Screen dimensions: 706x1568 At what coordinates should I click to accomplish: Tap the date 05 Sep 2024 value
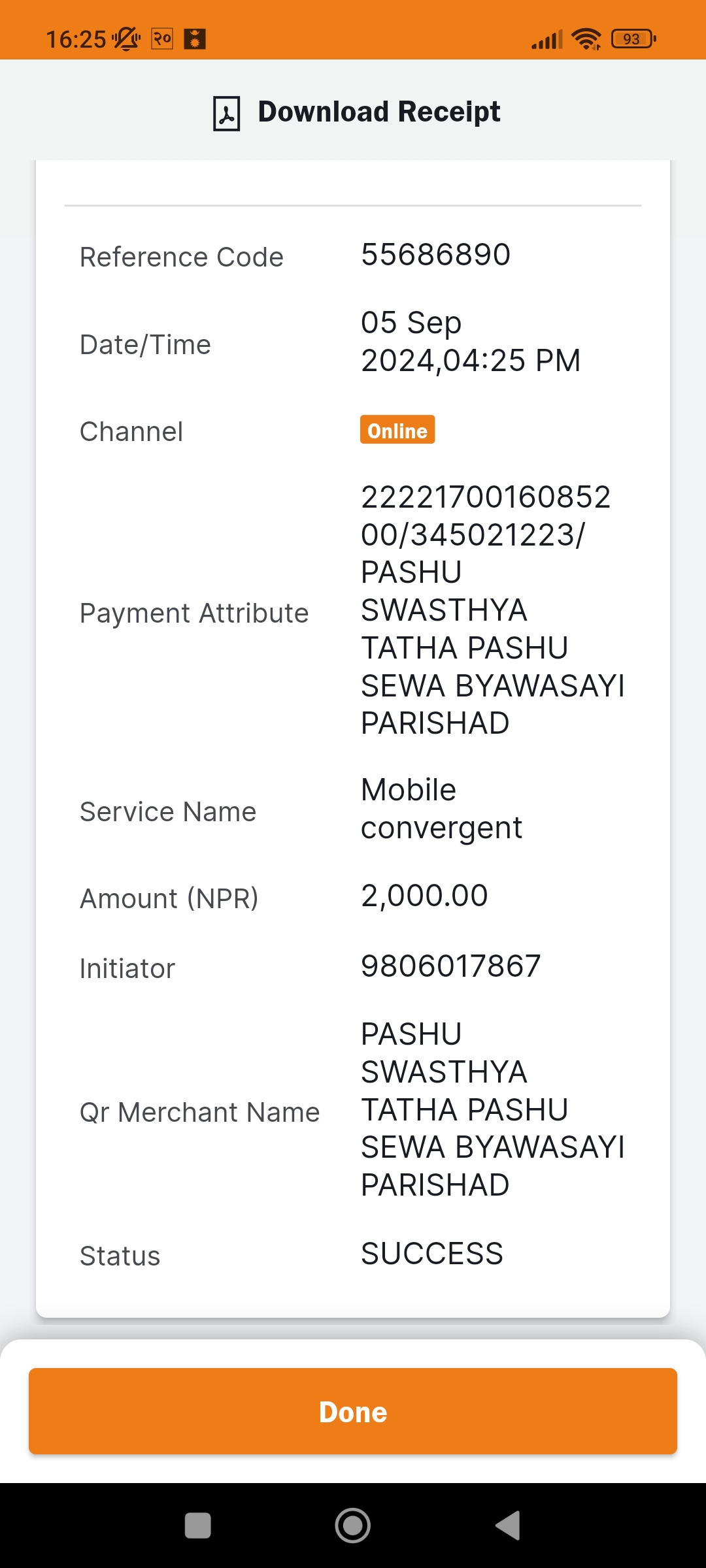(x=471, y=342)
